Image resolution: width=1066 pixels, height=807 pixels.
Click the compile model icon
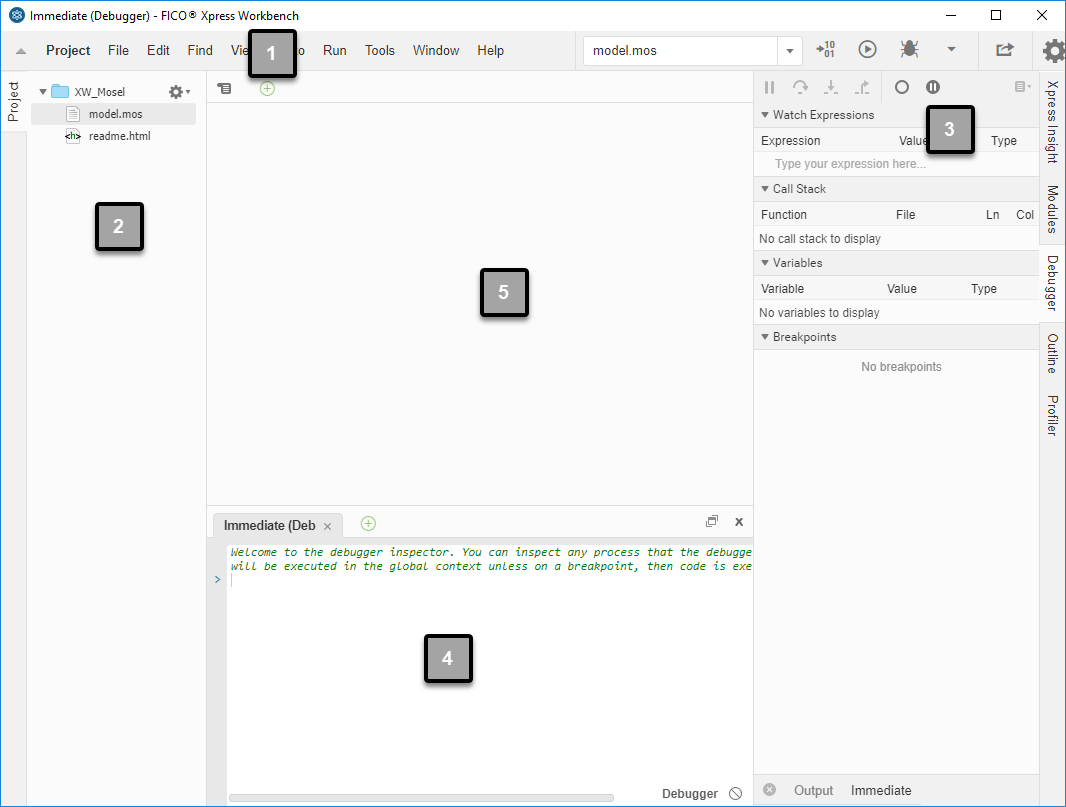point(825,49)
